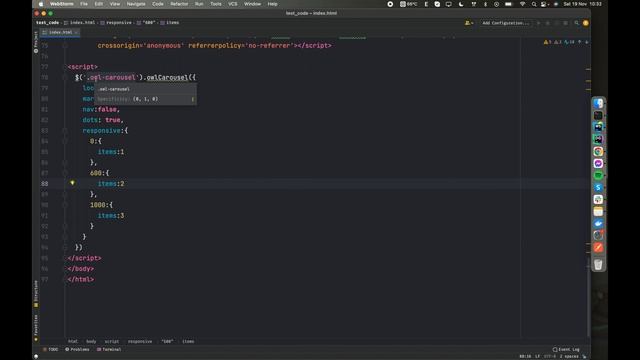Open the VCS menu

click(x=233, y=4)
